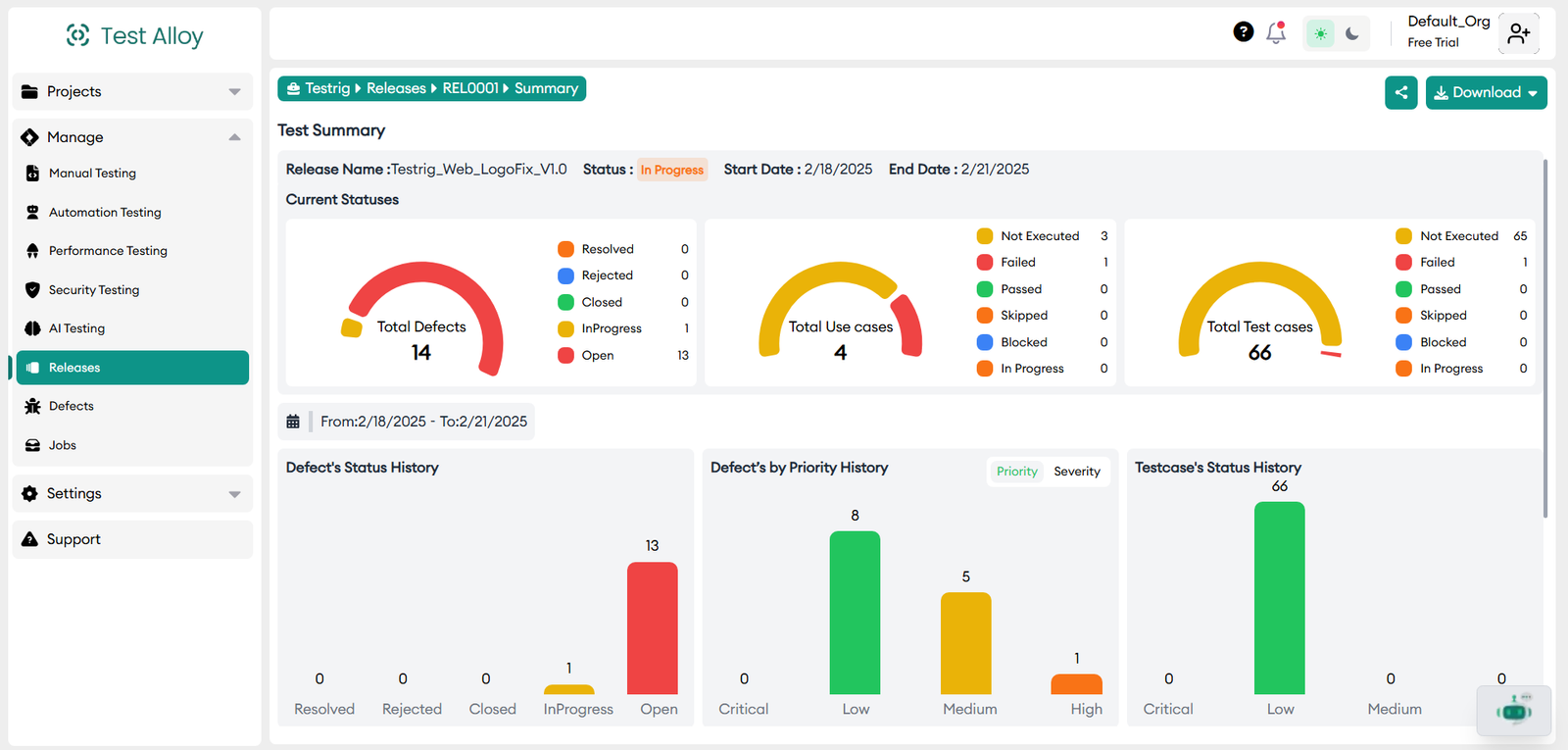
Task: Click the Jobs drive icon
Action: pyautogui.click(x=32, y=445)
